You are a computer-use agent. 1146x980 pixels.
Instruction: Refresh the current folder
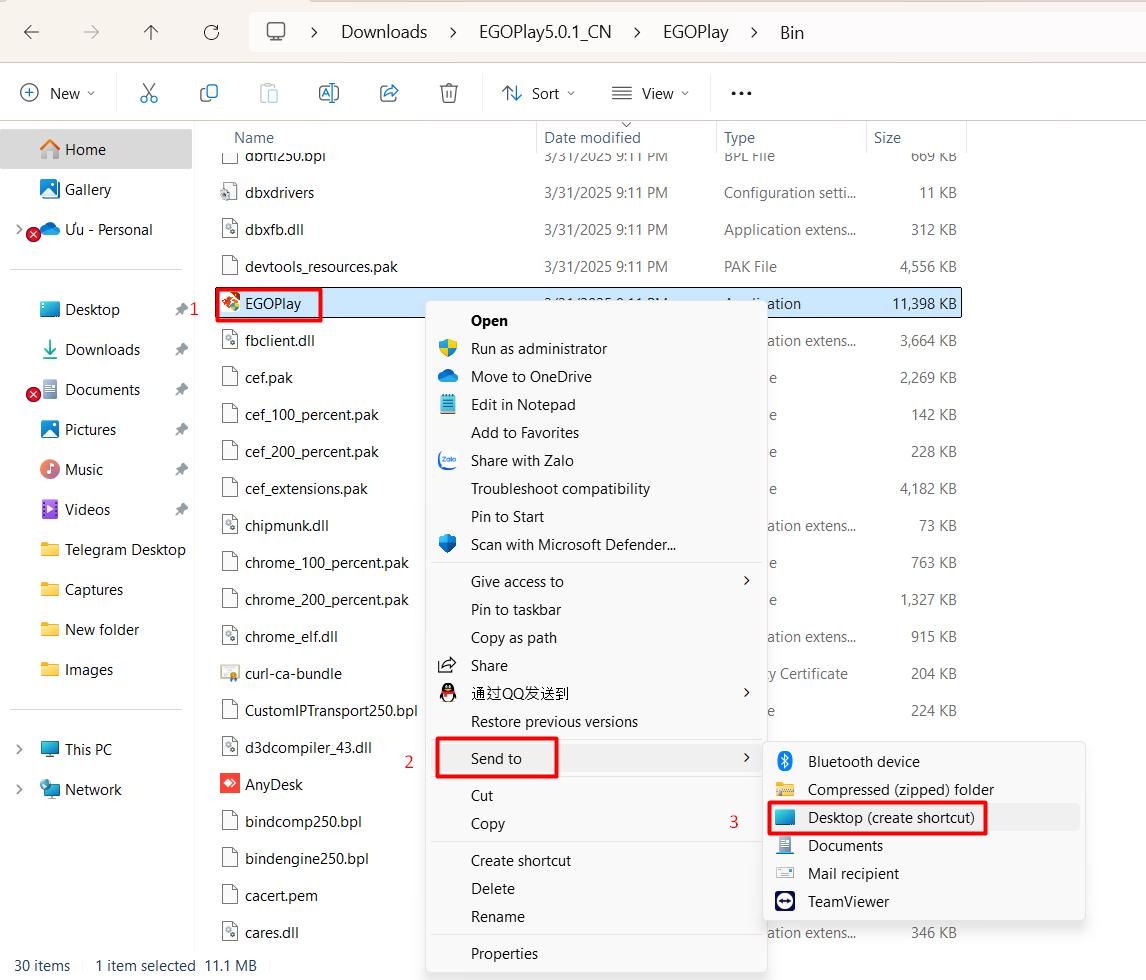click(211, 32)
